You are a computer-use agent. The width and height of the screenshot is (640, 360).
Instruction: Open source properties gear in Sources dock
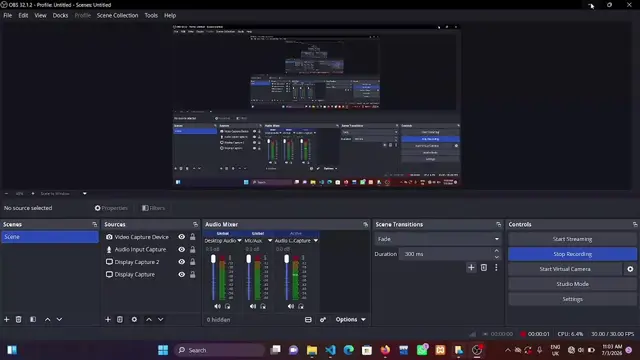pyautogui.click(x=134, y=320)
